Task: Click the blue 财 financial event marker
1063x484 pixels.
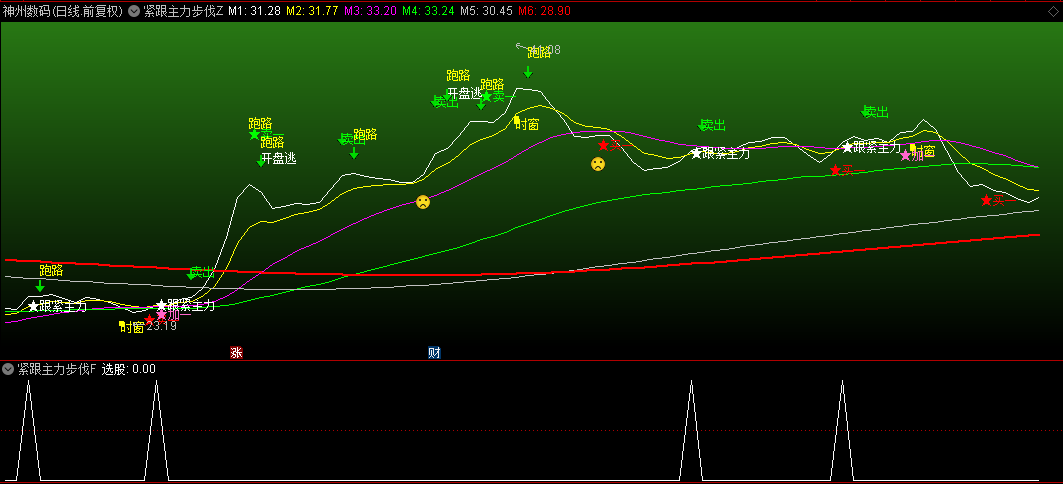Action: (434, 352)
